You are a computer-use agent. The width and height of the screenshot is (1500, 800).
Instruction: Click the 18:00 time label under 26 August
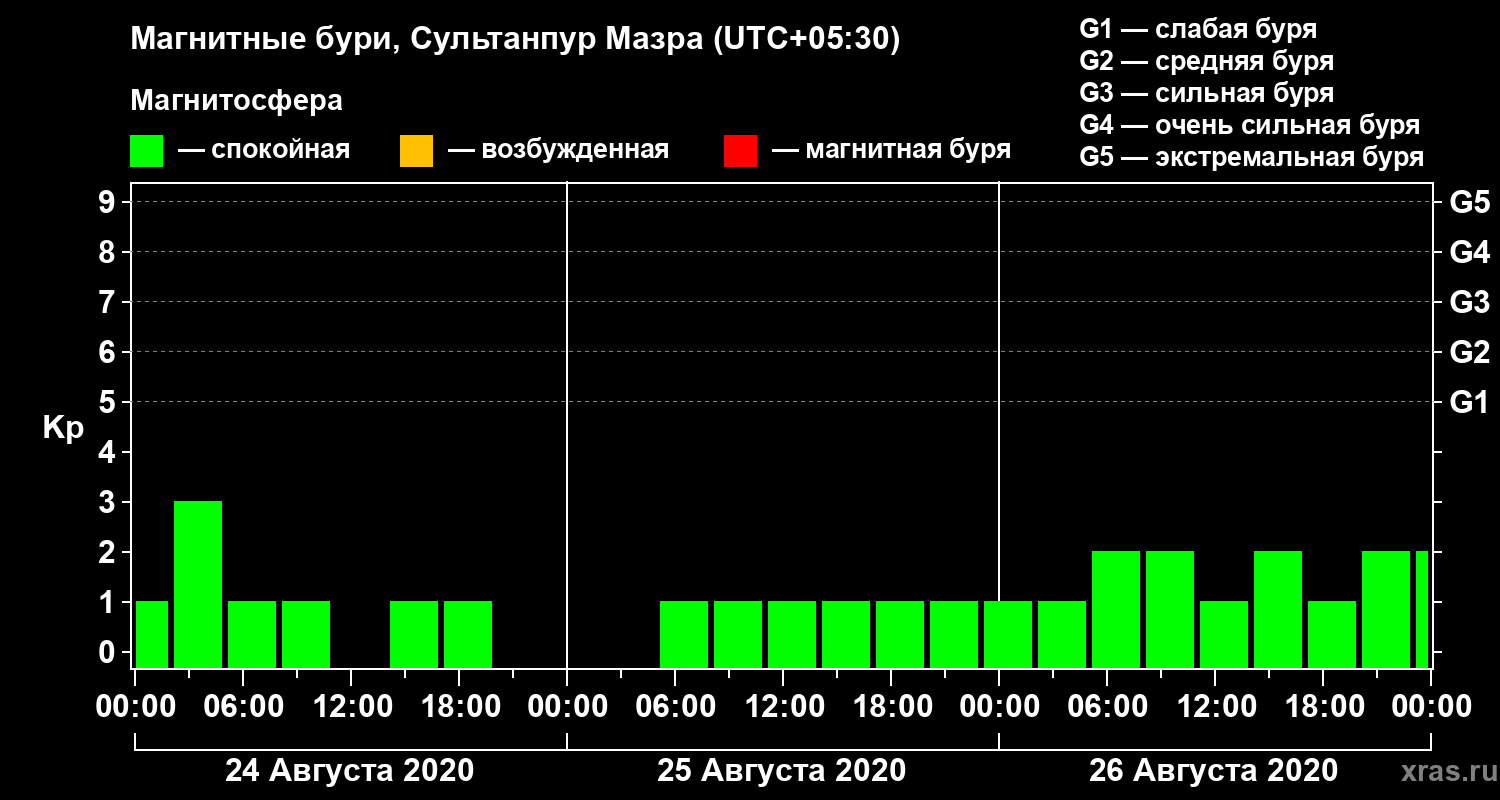coord(1324,707)
